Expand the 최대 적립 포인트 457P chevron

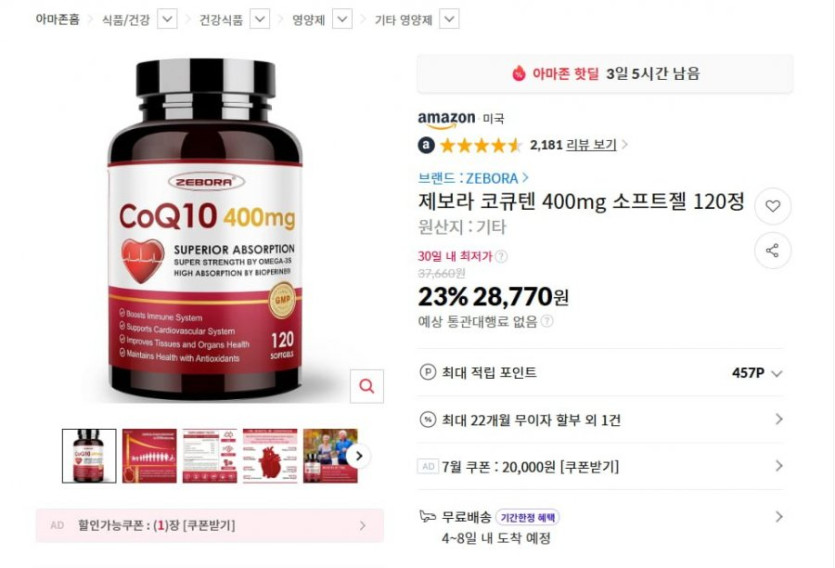777,374
